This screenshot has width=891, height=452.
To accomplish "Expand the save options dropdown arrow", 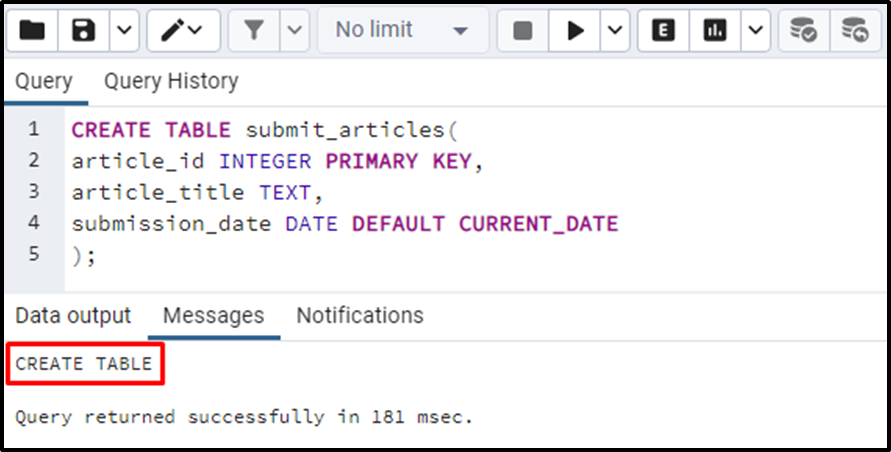I will coord(124,30).
